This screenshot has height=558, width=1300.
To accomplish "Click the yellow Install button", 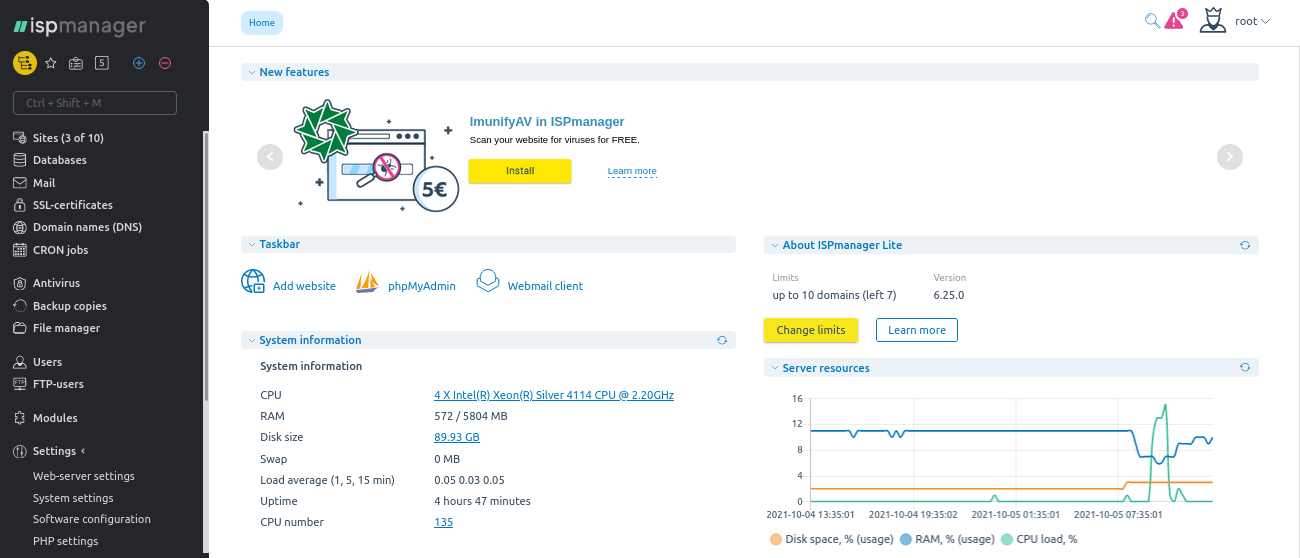I will pyautogui.click(x=520, y=171).
